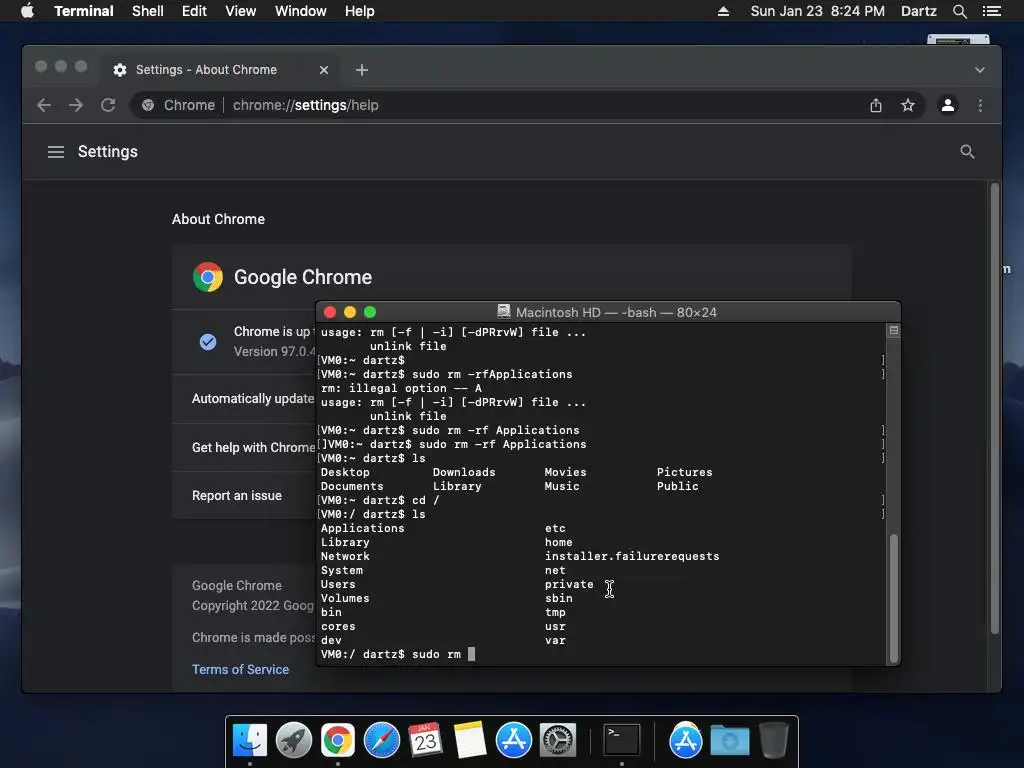Open Notes from the Dock

coord(470,741)
